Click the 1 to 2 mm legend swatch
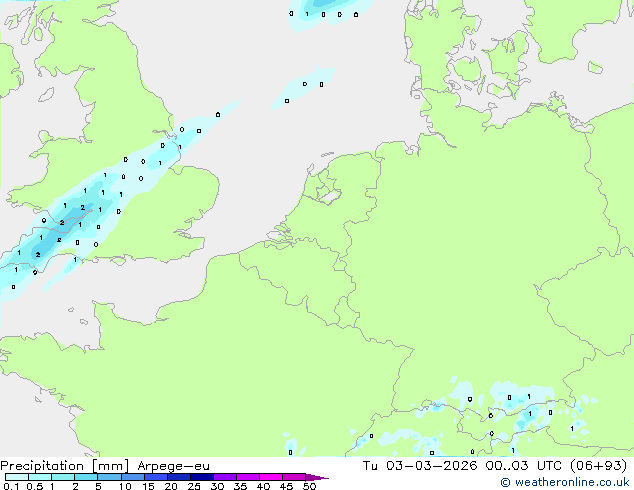 63,477
